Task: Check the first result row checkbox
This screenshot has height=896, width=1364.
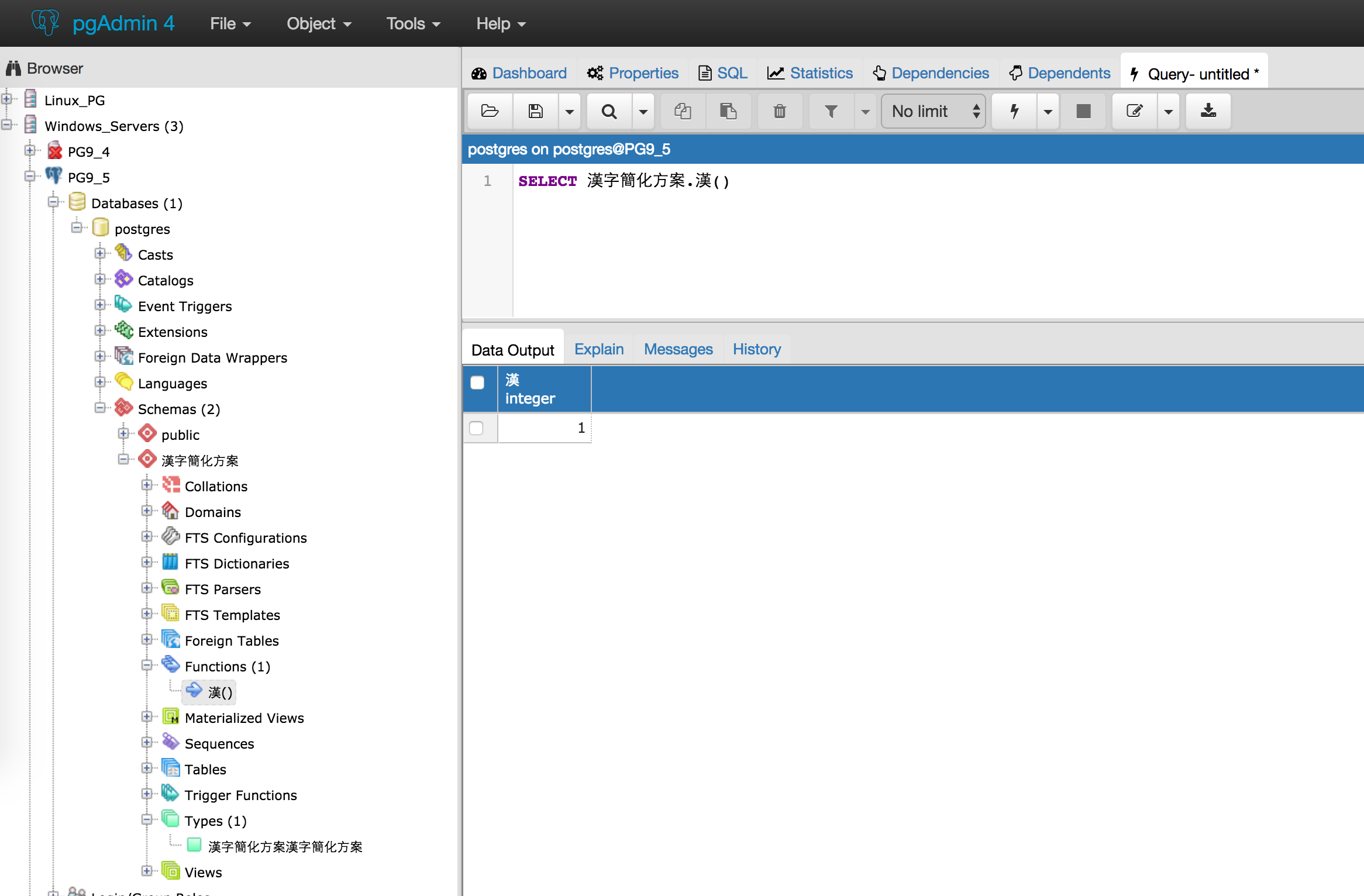Action: 477,428
